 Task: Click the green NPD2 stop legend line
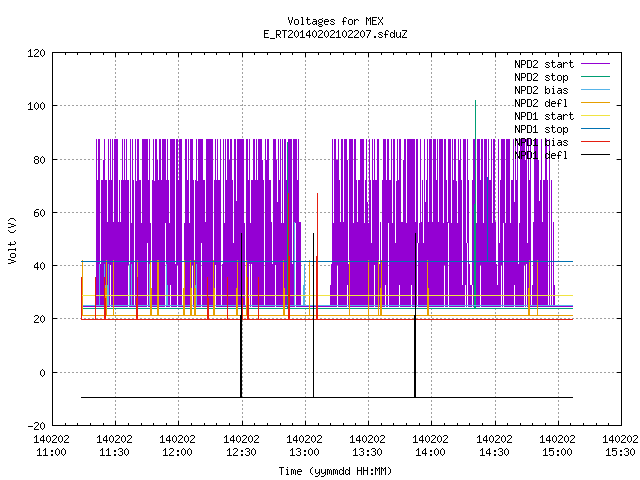pyautogui.click(x=595, y=76)
